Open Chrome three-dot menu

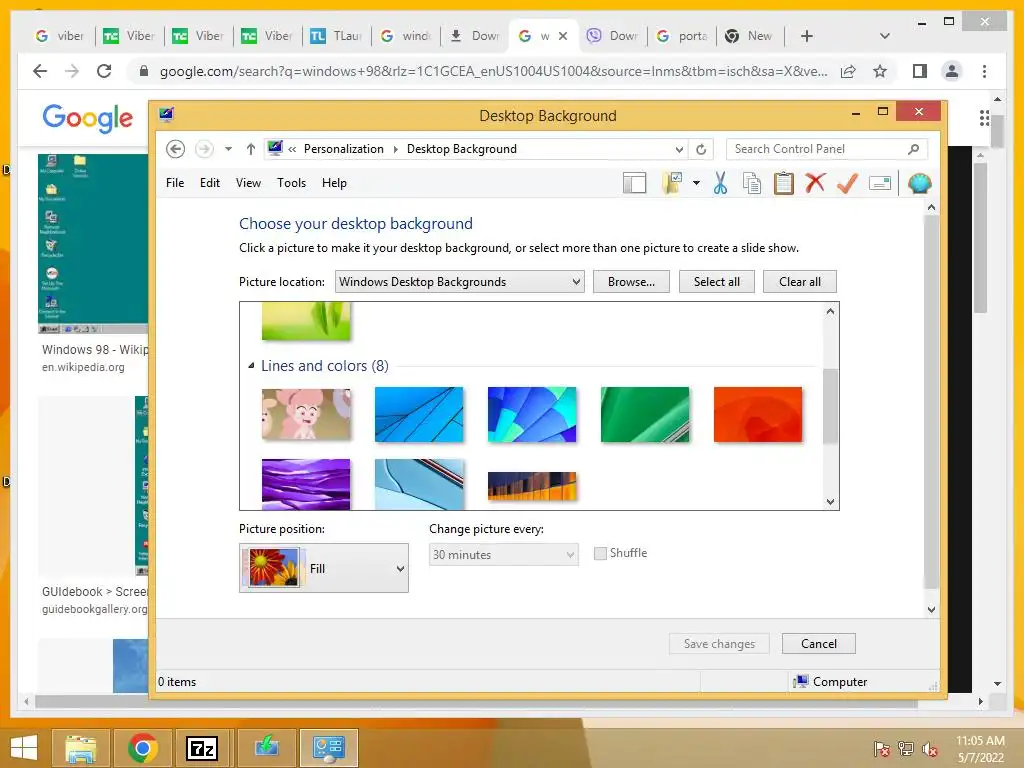[x=984, y=71]
